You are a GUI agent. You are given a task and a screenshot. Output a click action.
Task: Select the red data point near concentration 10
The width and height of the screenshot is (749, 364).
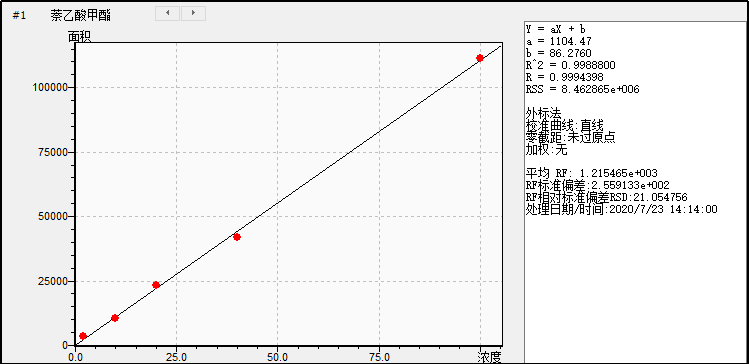[115, 318]
